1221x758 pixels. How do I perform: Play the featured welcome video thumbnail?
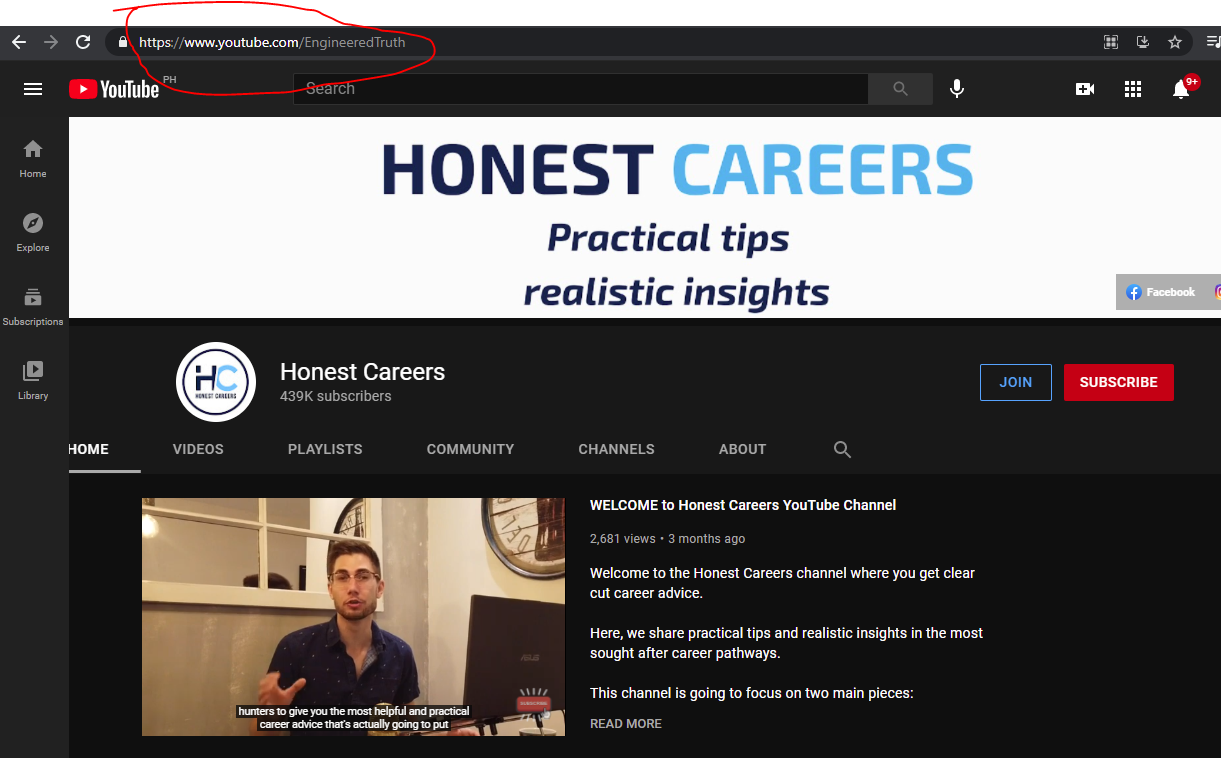point(353,617)
